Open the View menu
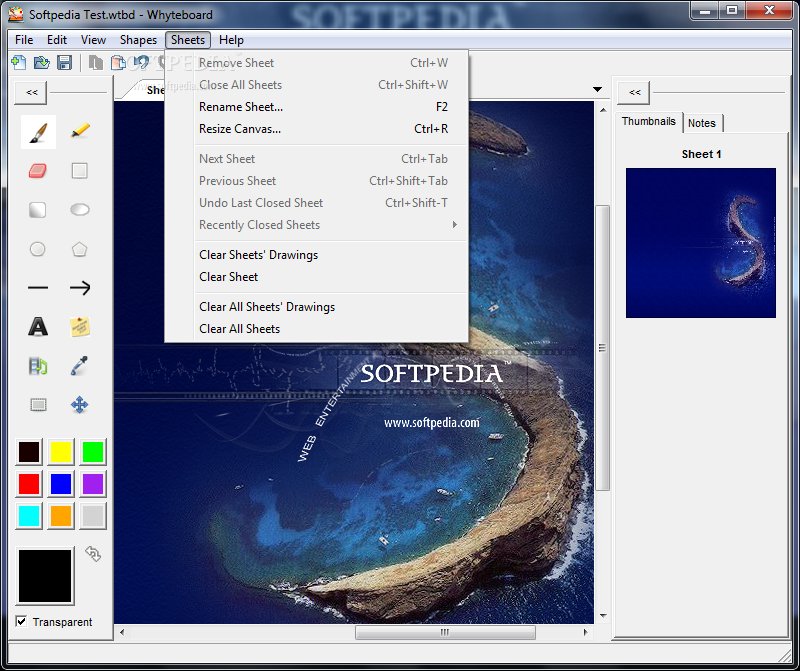This screenshot has height=671, width=800. [93, 40]
